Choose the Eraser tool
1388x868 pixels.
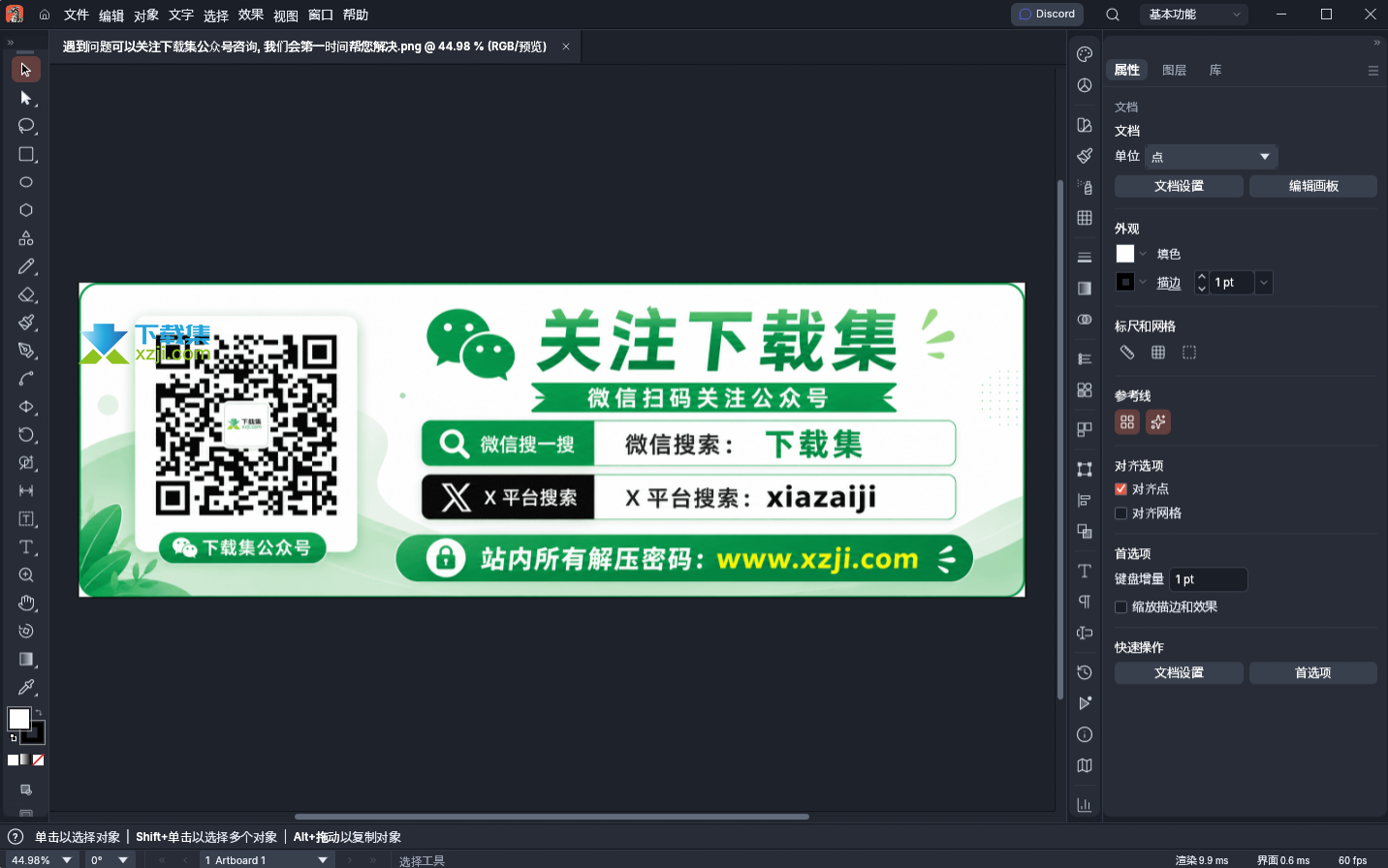click(26, 294)
